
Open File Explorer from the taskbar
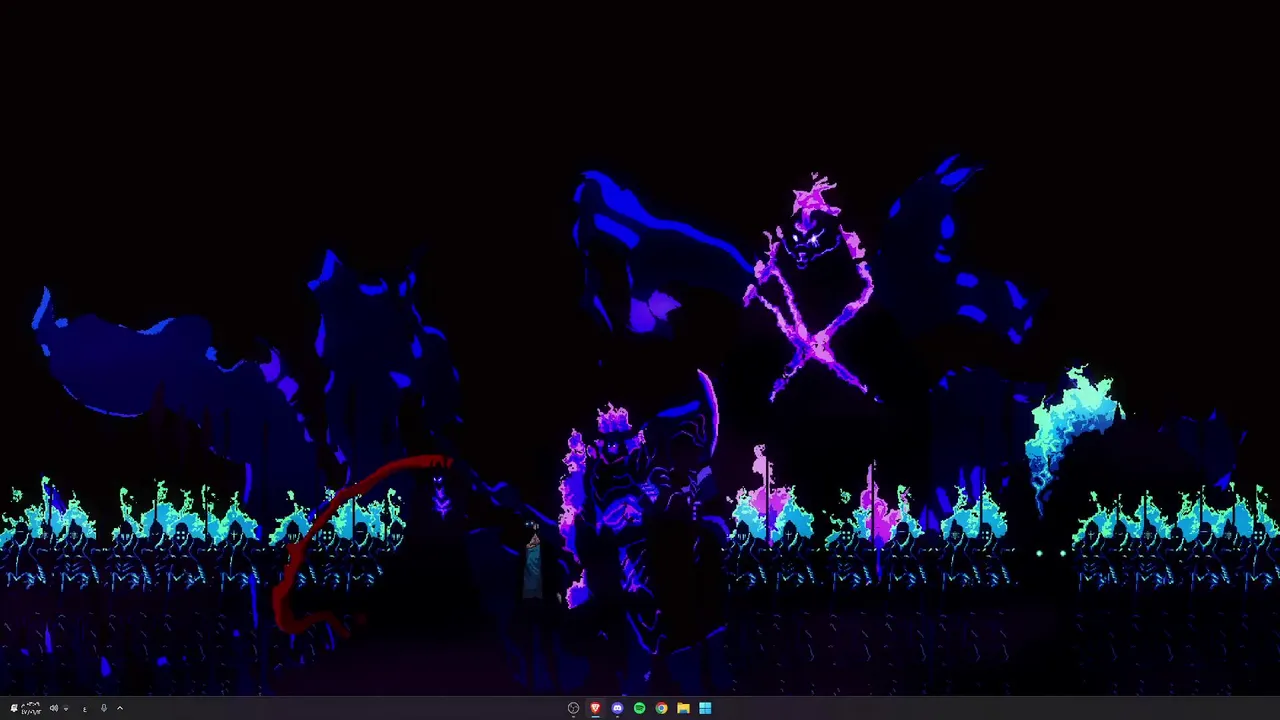[x=683, y=708]
